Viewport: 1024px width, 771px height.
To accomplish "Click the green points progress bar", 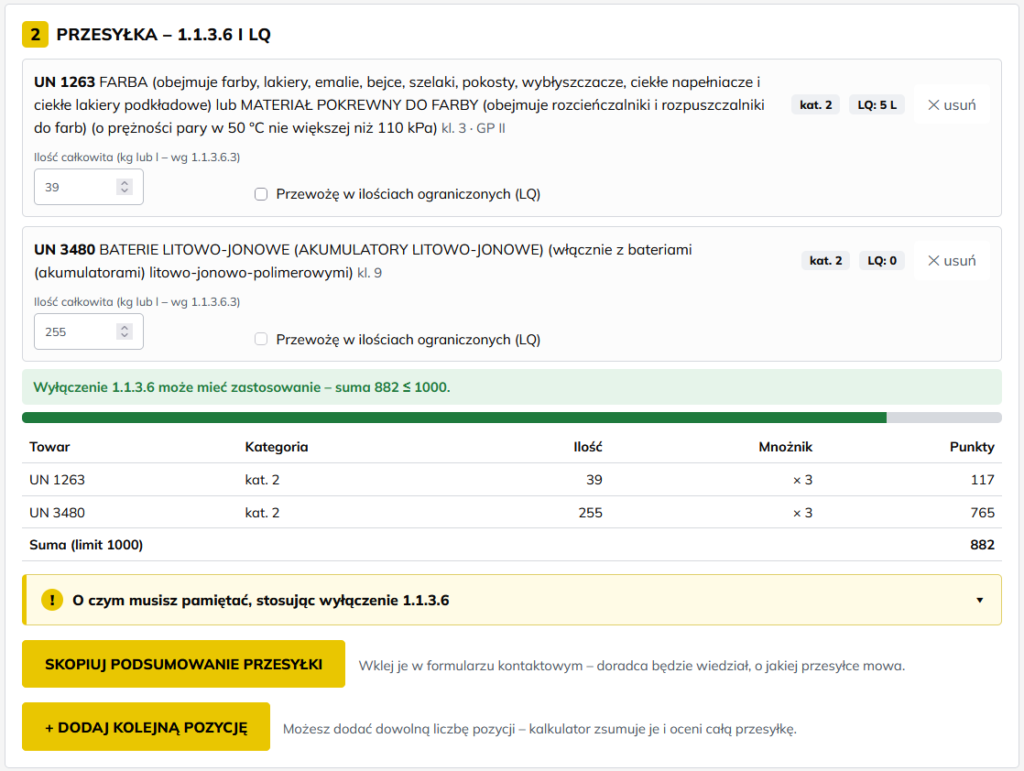I will pos(512,418).
